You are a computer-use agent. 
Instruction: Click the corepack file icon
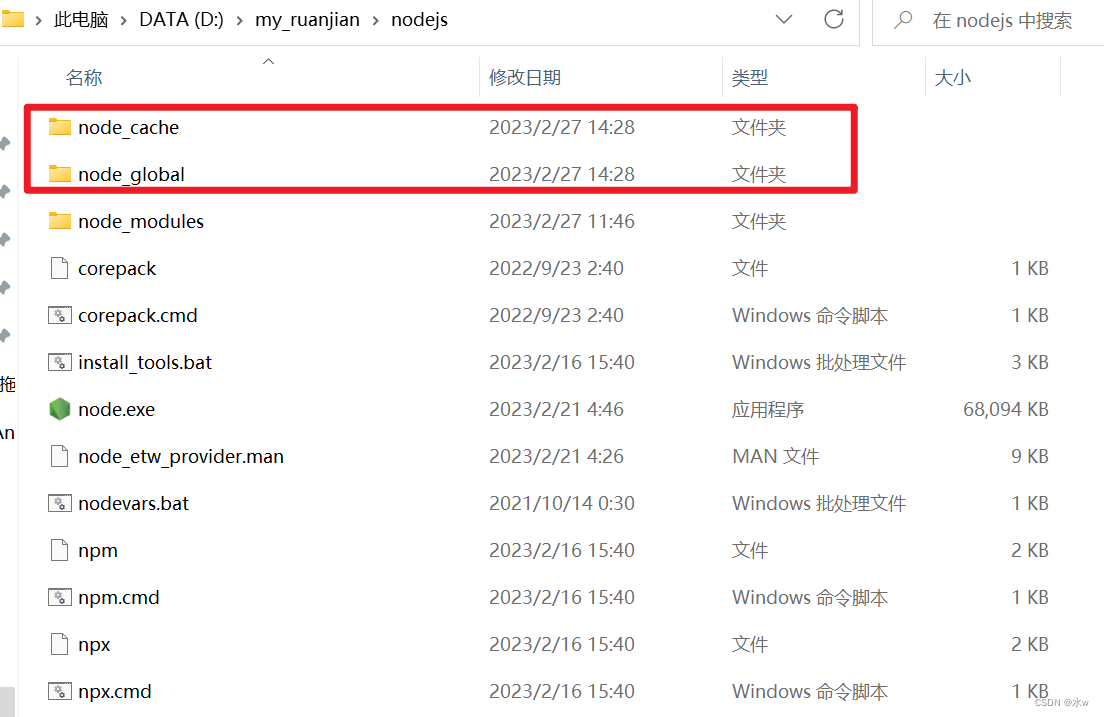[60, 268]
